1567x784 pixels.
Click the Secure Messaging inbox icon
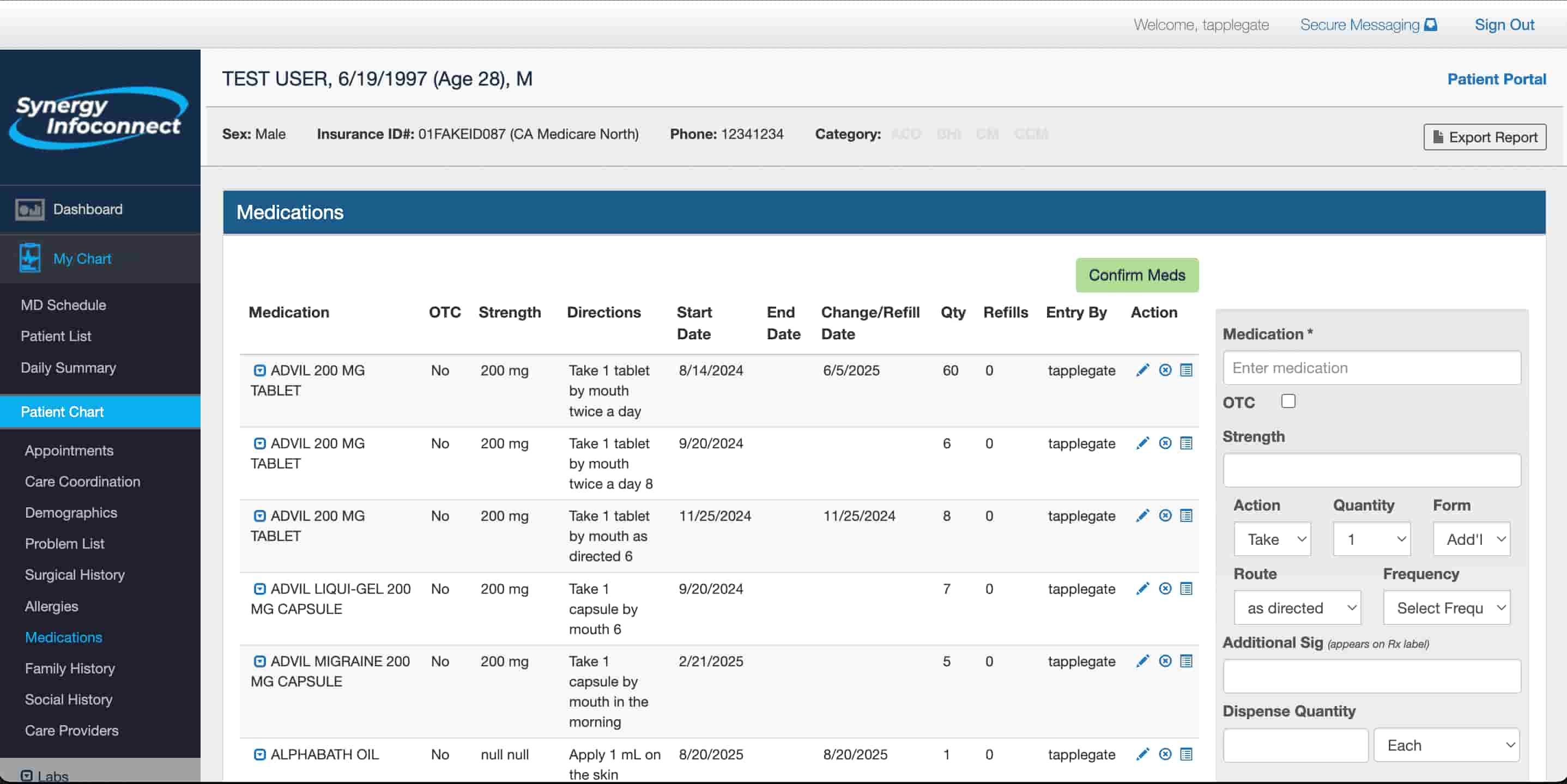coord(1431,25)
